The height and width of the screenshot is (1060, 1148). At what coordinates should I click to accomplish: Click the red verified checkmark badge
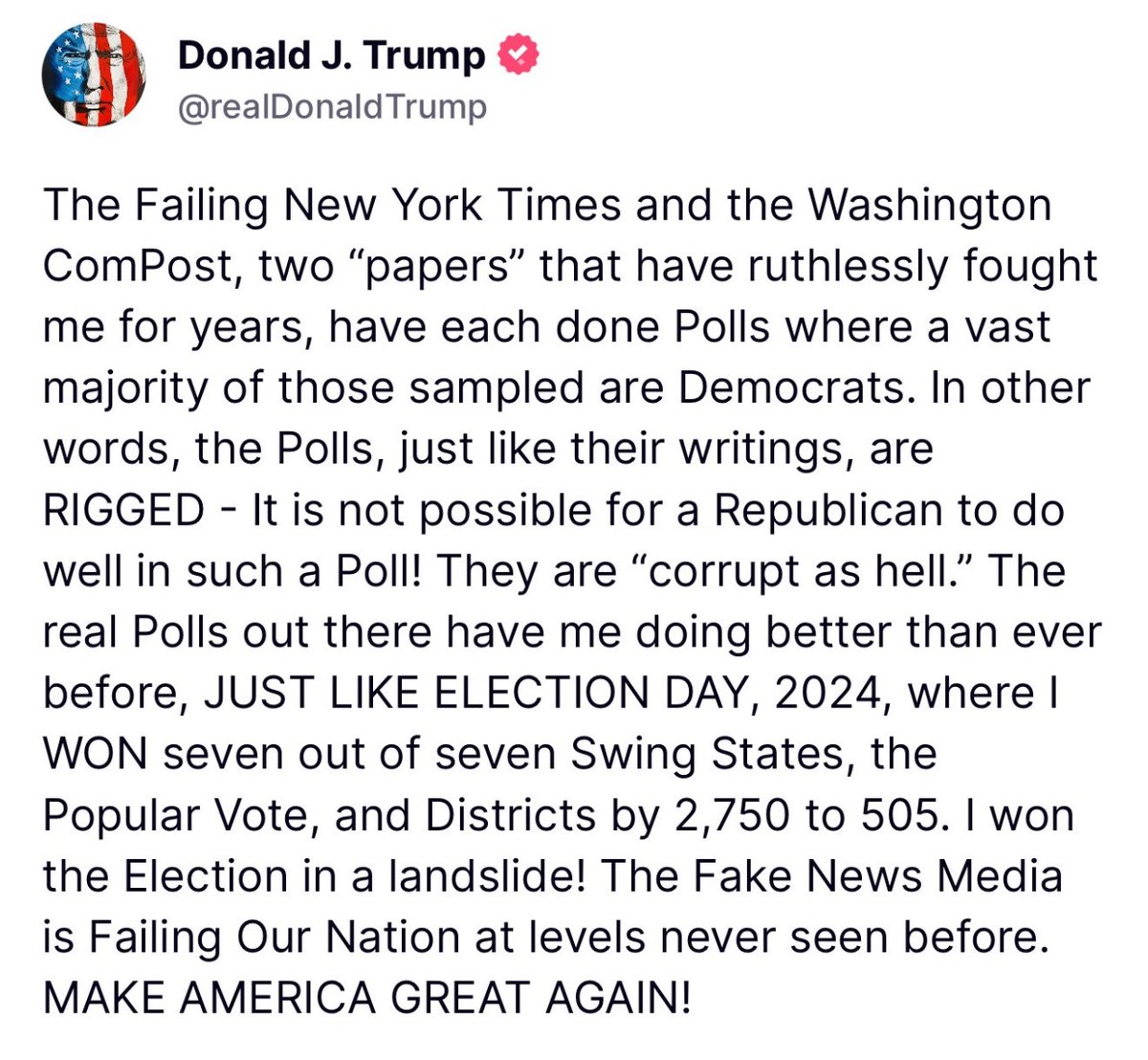click(518, 56)
